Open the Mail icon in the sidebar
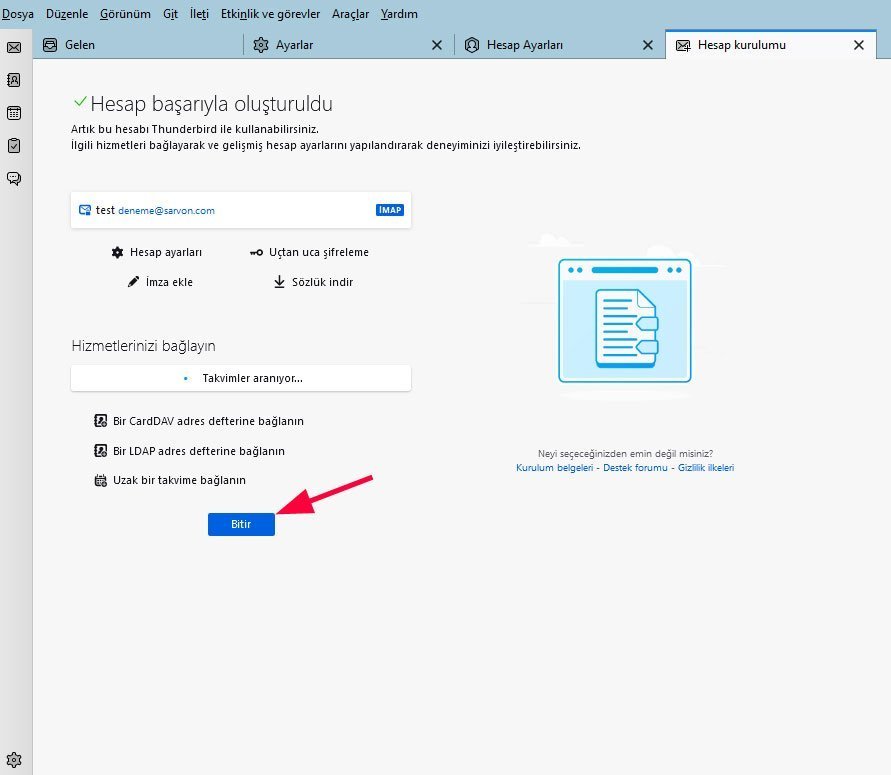Screen dimensions: 891x775 pos(13,47)
